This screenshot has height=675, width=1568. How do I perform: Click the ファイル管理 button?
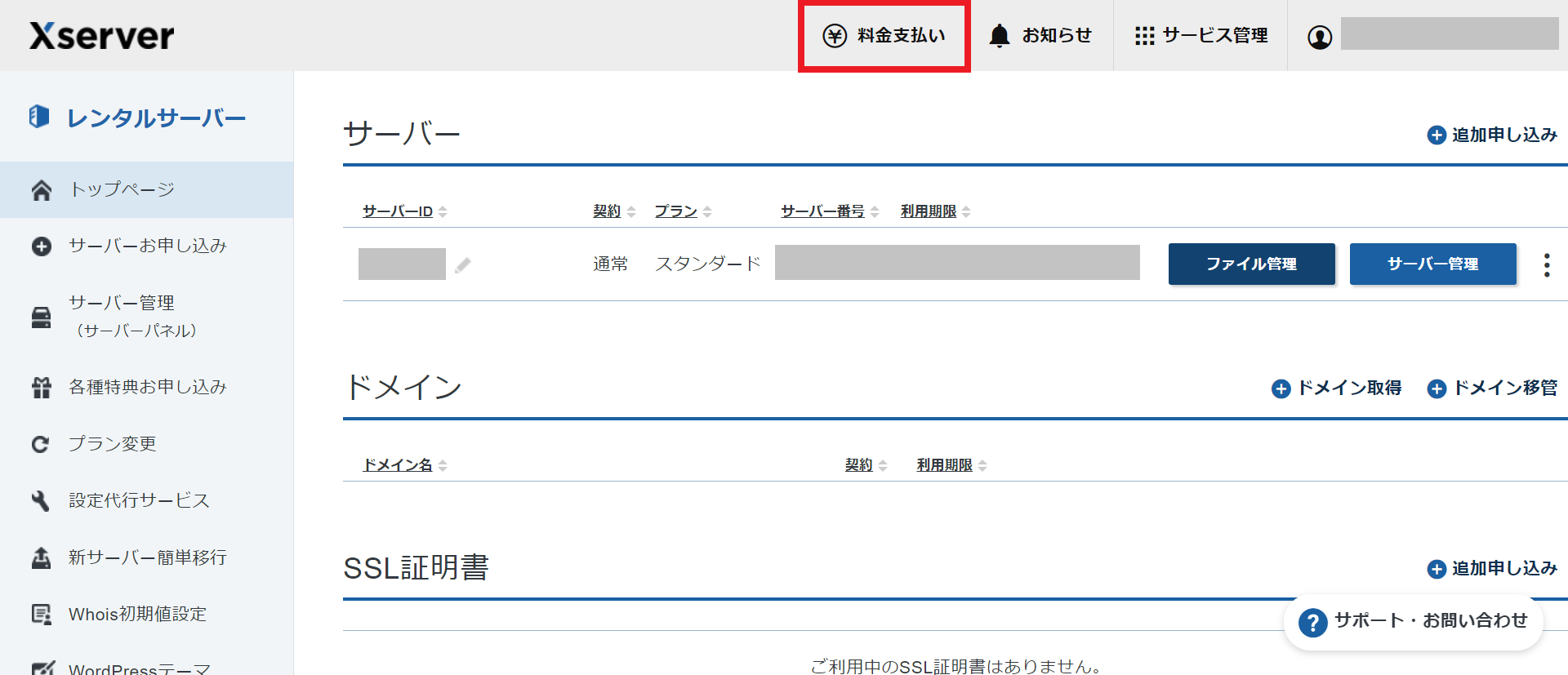click(1252, 264)
